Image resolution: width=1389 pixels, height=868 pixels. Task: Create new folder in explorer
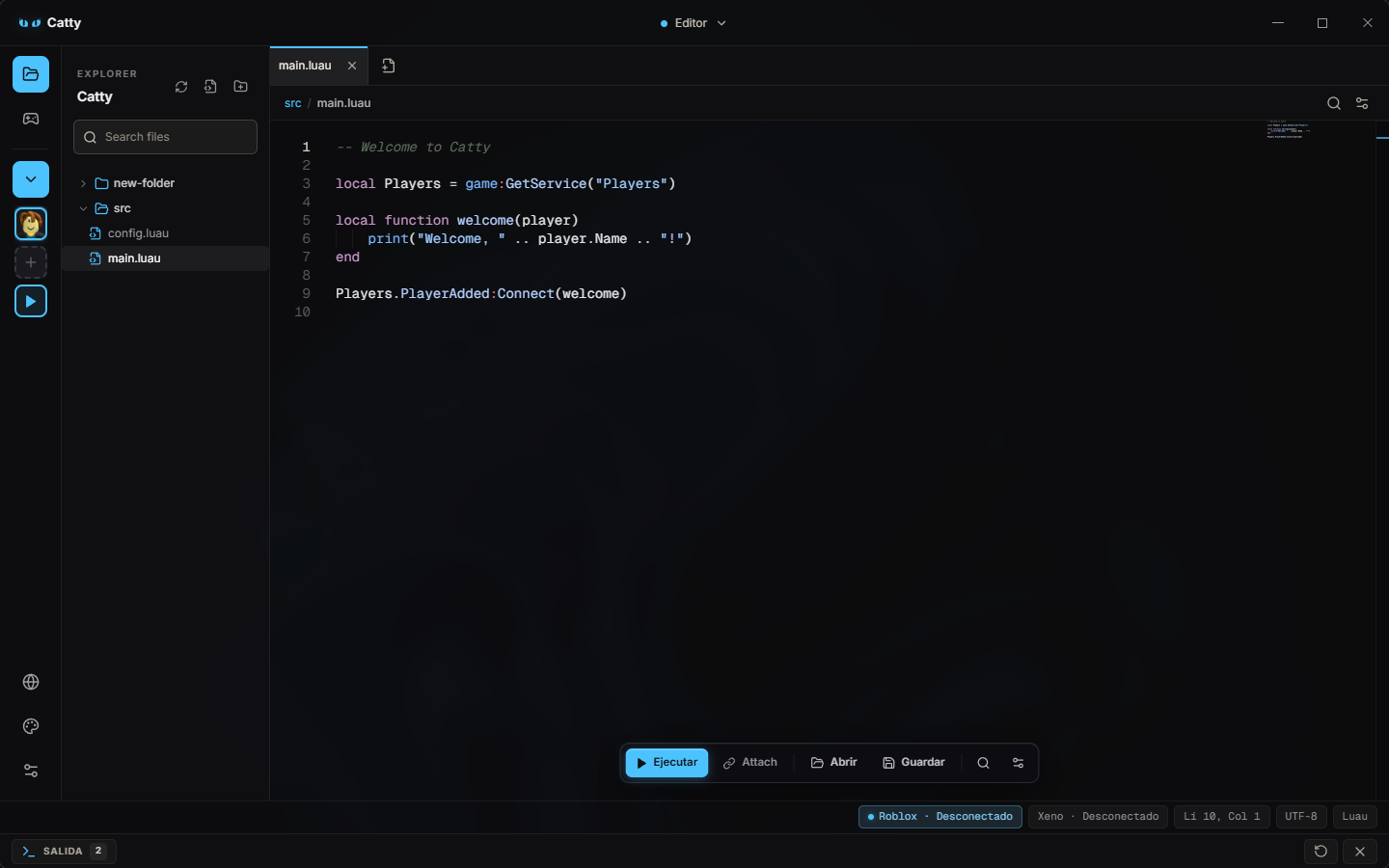pyautogui.click(x=241, y=87)
